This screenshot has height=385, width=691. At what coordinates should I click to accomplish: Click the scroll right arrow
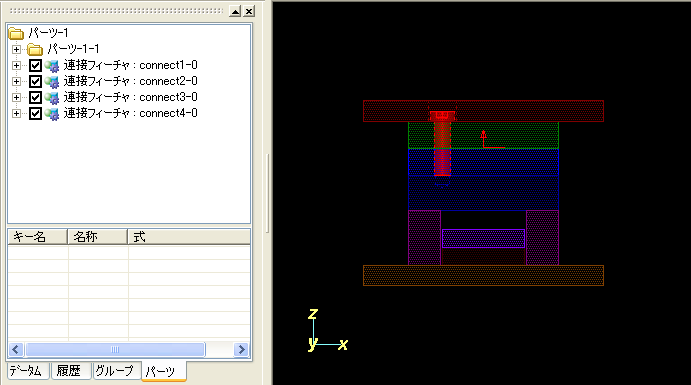pyautogui.click(x=241, y=350)
